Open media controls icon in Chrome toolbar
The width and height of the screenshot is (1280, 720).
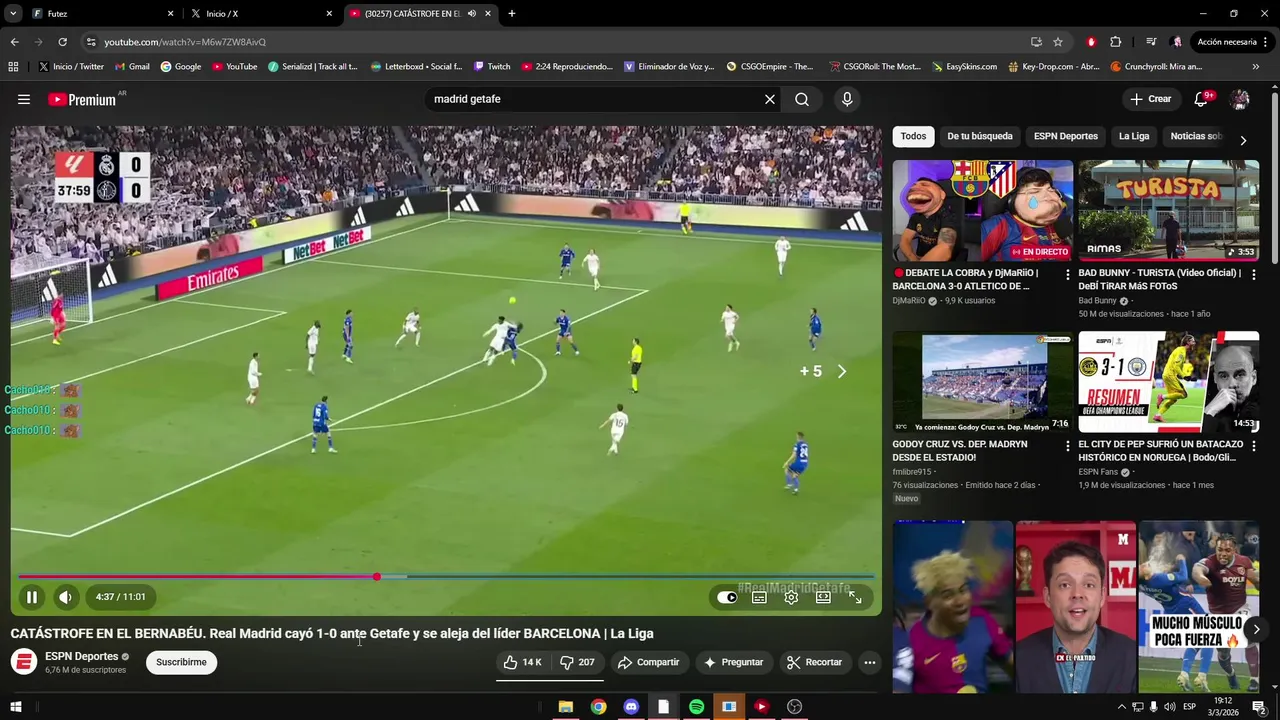pyautogui.click(x=1151, y=42)
